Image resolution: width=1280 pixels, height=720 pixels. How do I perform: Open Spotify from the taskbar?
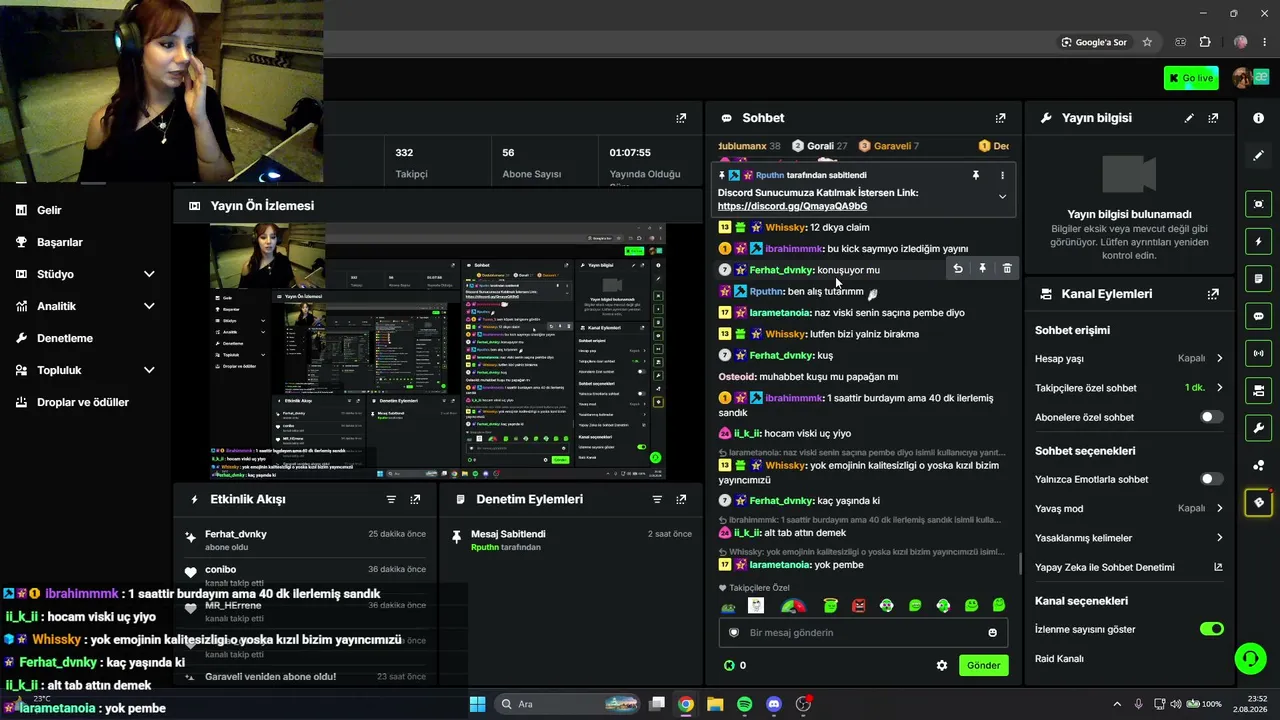pyautogui.click(x=744, y=704)
